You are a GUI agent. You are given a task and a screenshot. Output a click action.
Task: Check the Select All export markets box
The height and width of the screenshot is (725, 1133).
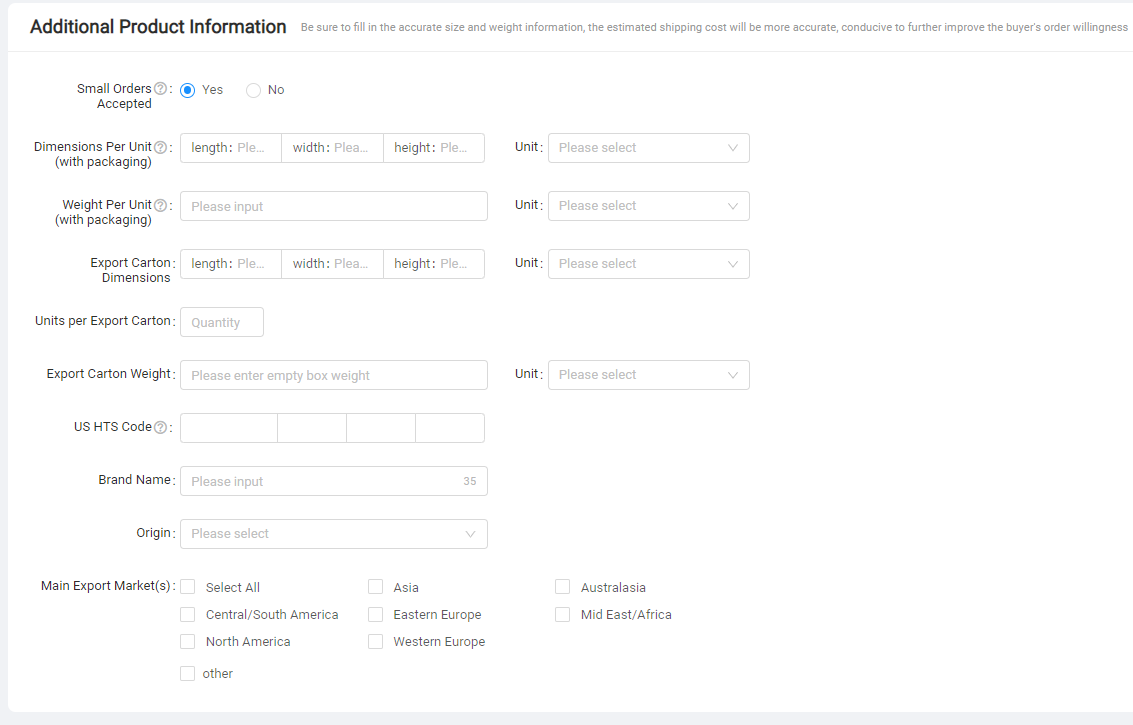[188, 587]
